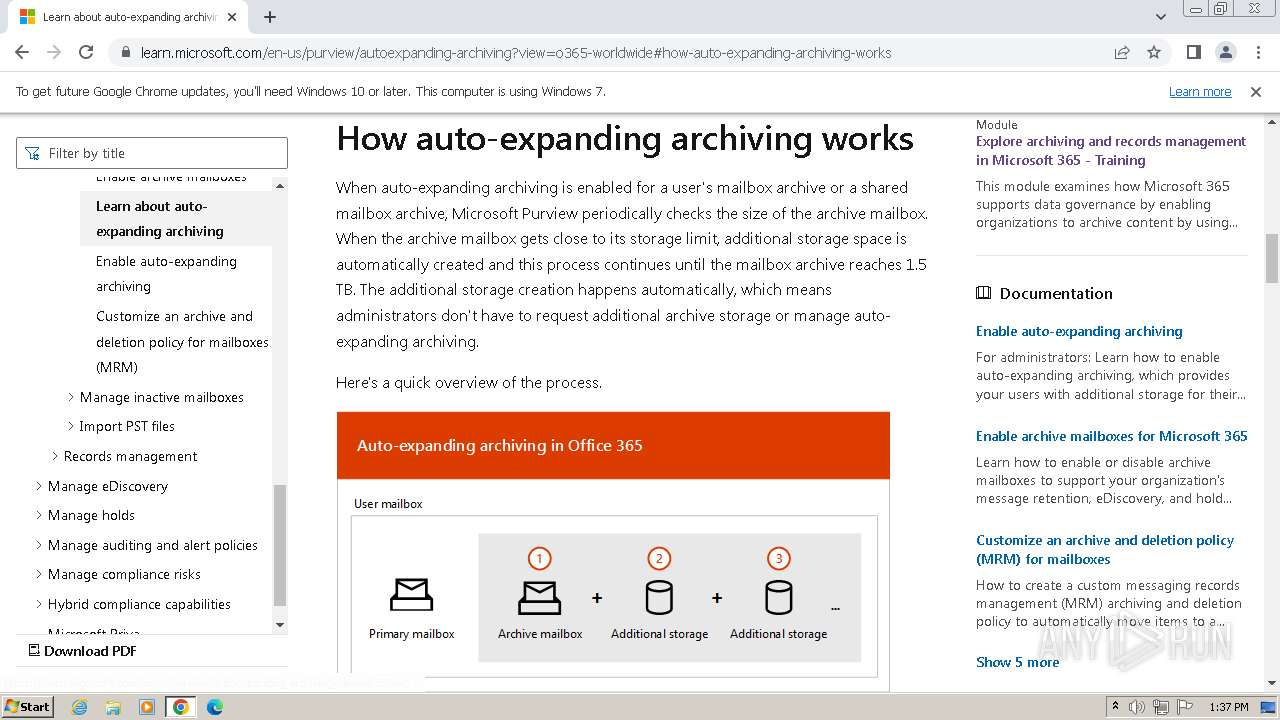Viewport: 1280px width, 720px height.
Task: Open Windows Media Player from the taskbar
Action: [x=147, y=707]
